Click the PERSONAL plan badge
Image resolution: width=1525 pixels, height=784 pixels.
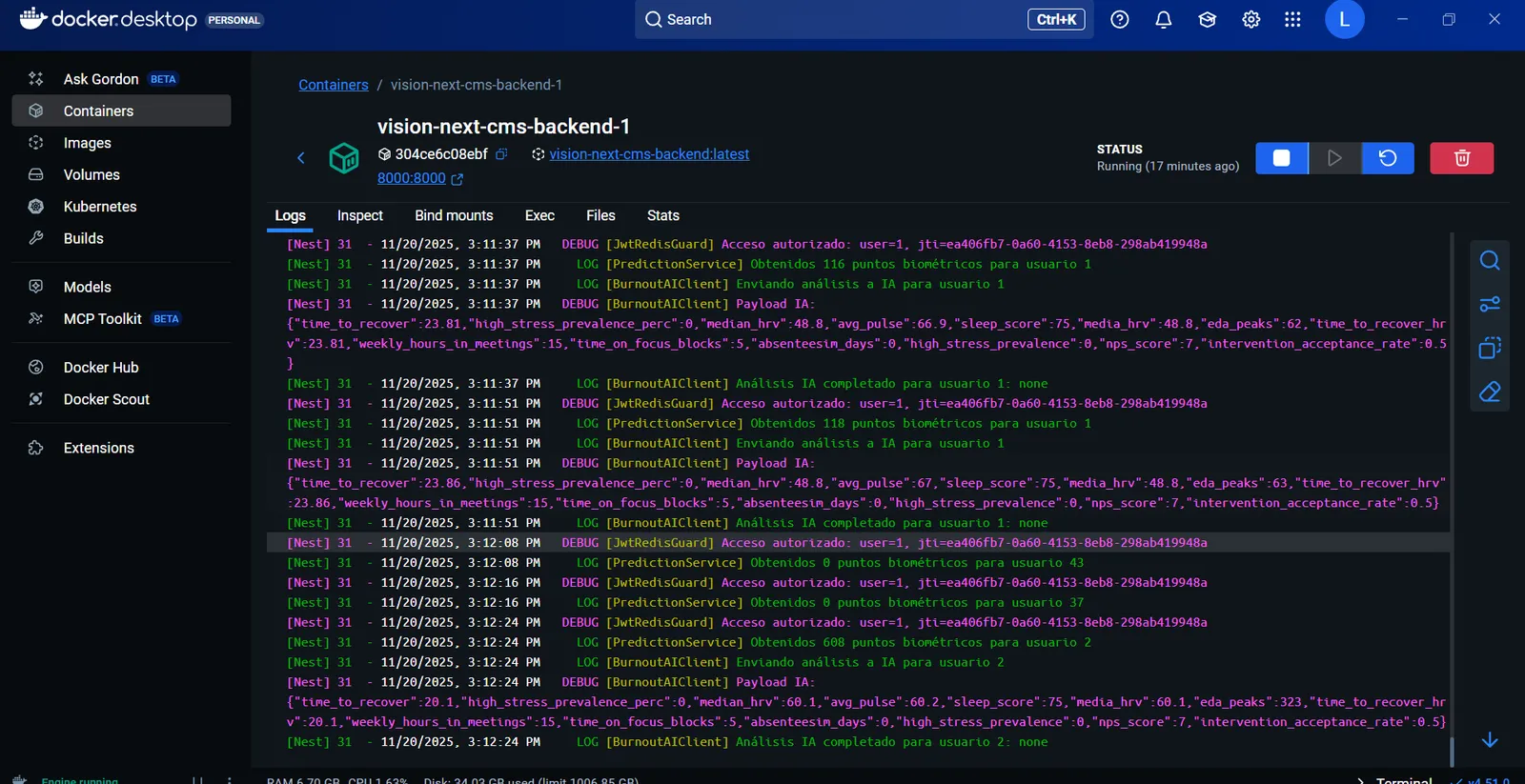click(234, 20)
